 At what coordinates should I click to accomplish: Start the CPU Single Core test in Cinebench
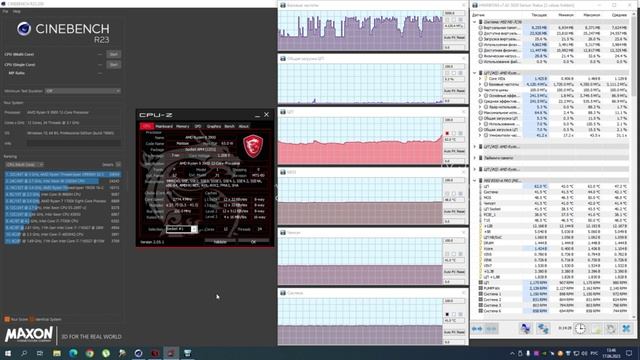[113, 64]
